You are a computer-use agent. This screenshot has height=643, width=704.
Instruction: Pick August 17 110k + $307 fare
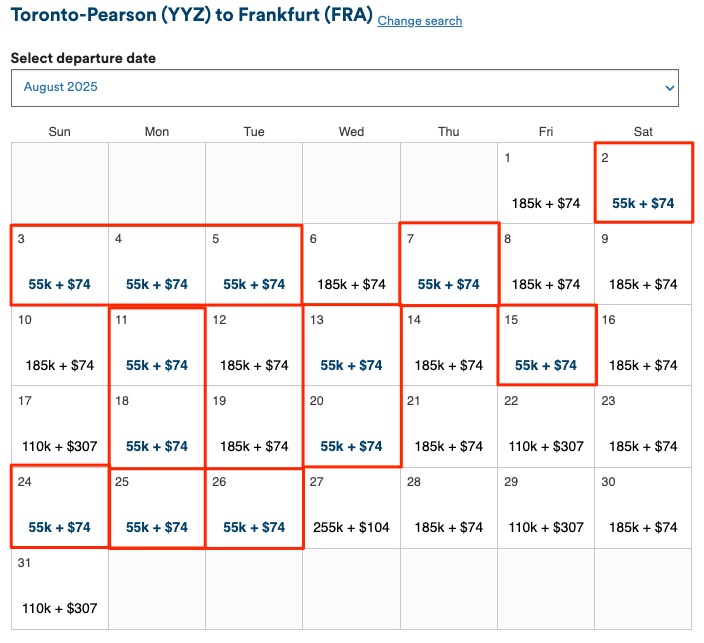pos(59,446)
